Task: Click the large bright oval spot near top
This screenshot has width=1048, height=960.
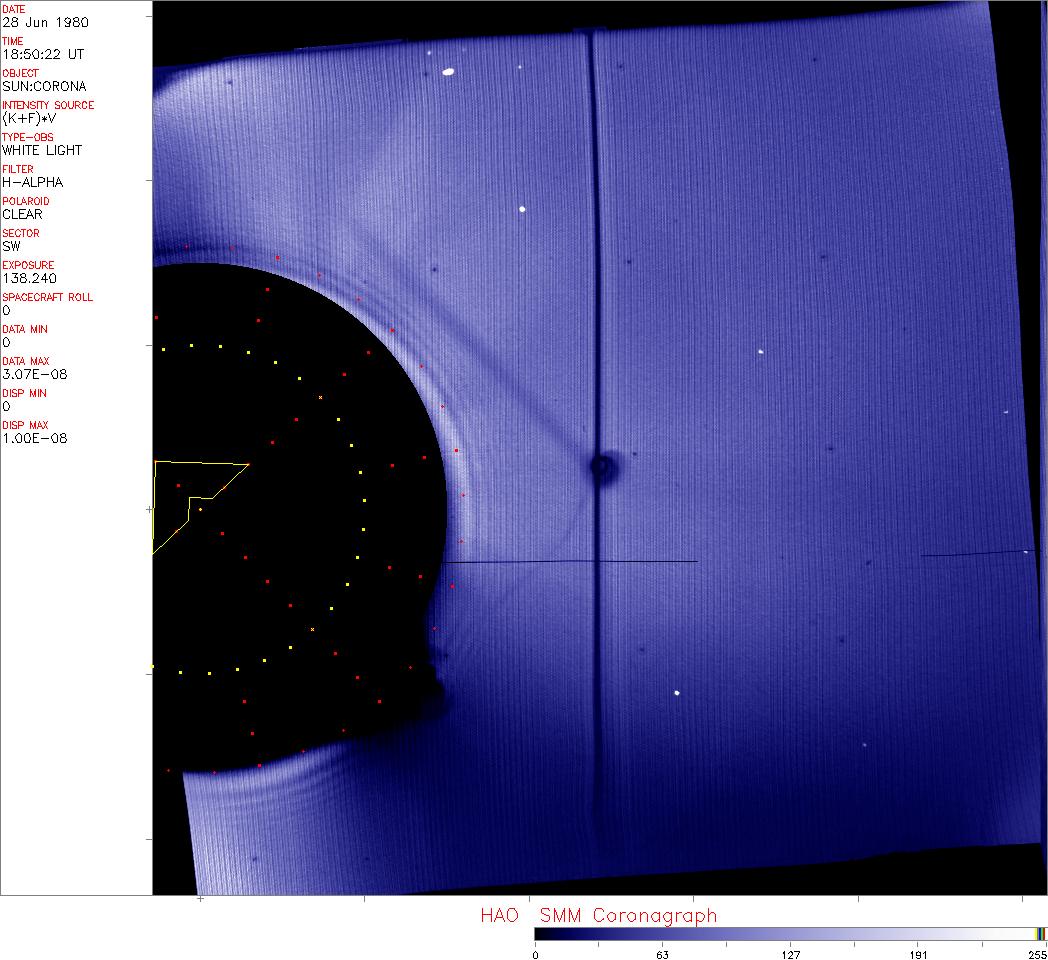Action: click(448, 71)
